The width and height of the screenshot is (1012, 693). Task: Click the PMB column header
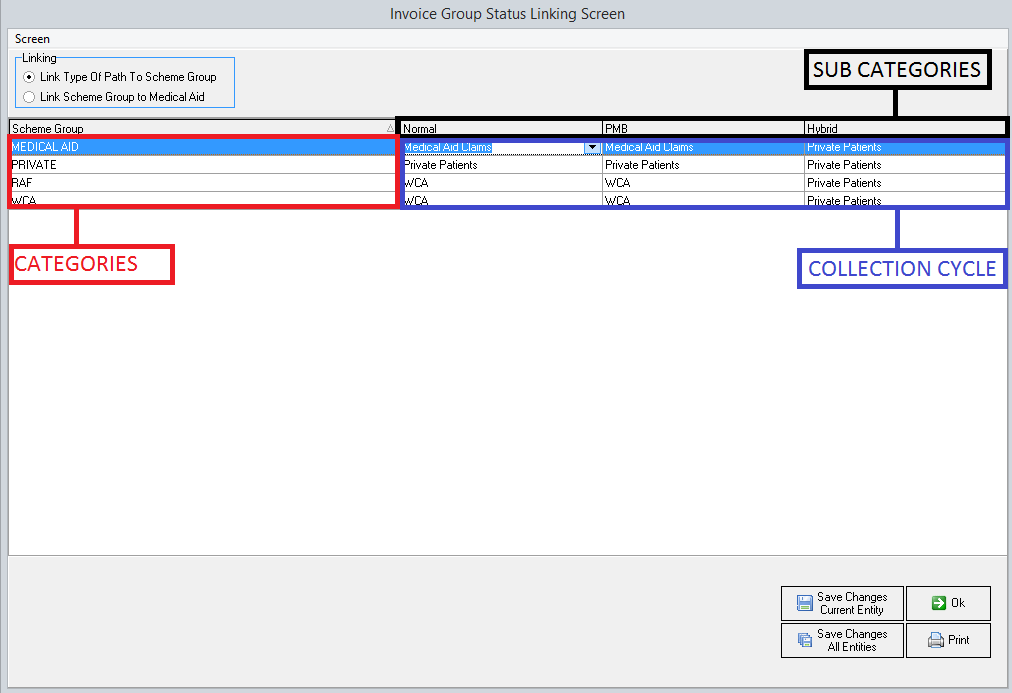[703, 128]
